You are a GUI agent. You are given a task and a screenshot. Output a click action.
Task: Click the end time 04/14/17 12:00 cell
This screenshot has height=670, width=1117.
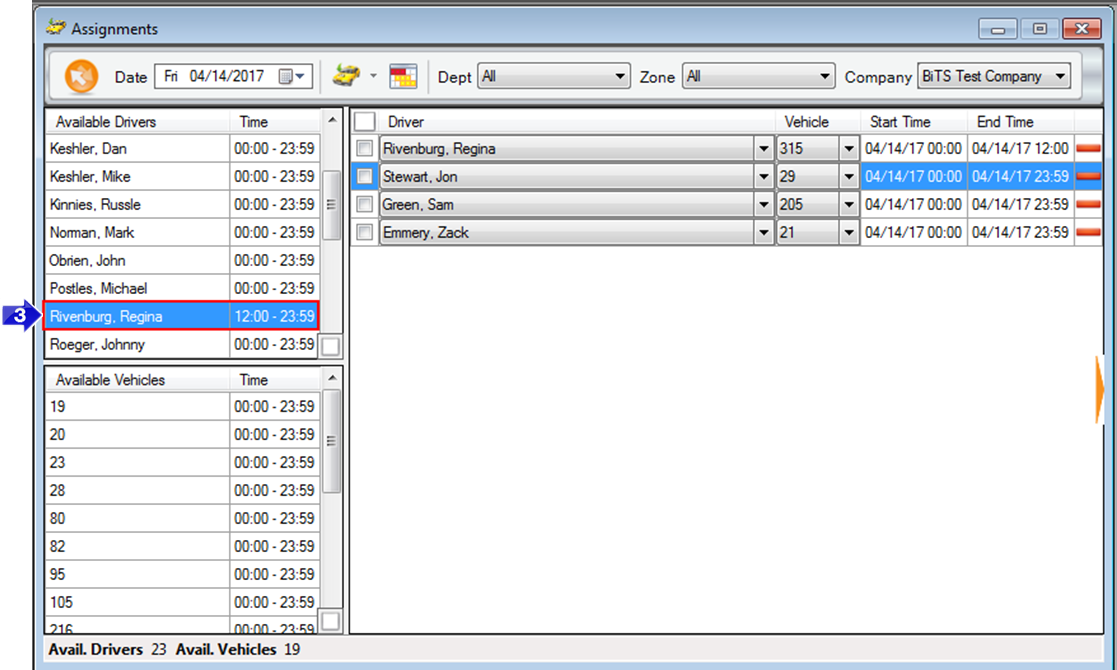[1021, 149]
